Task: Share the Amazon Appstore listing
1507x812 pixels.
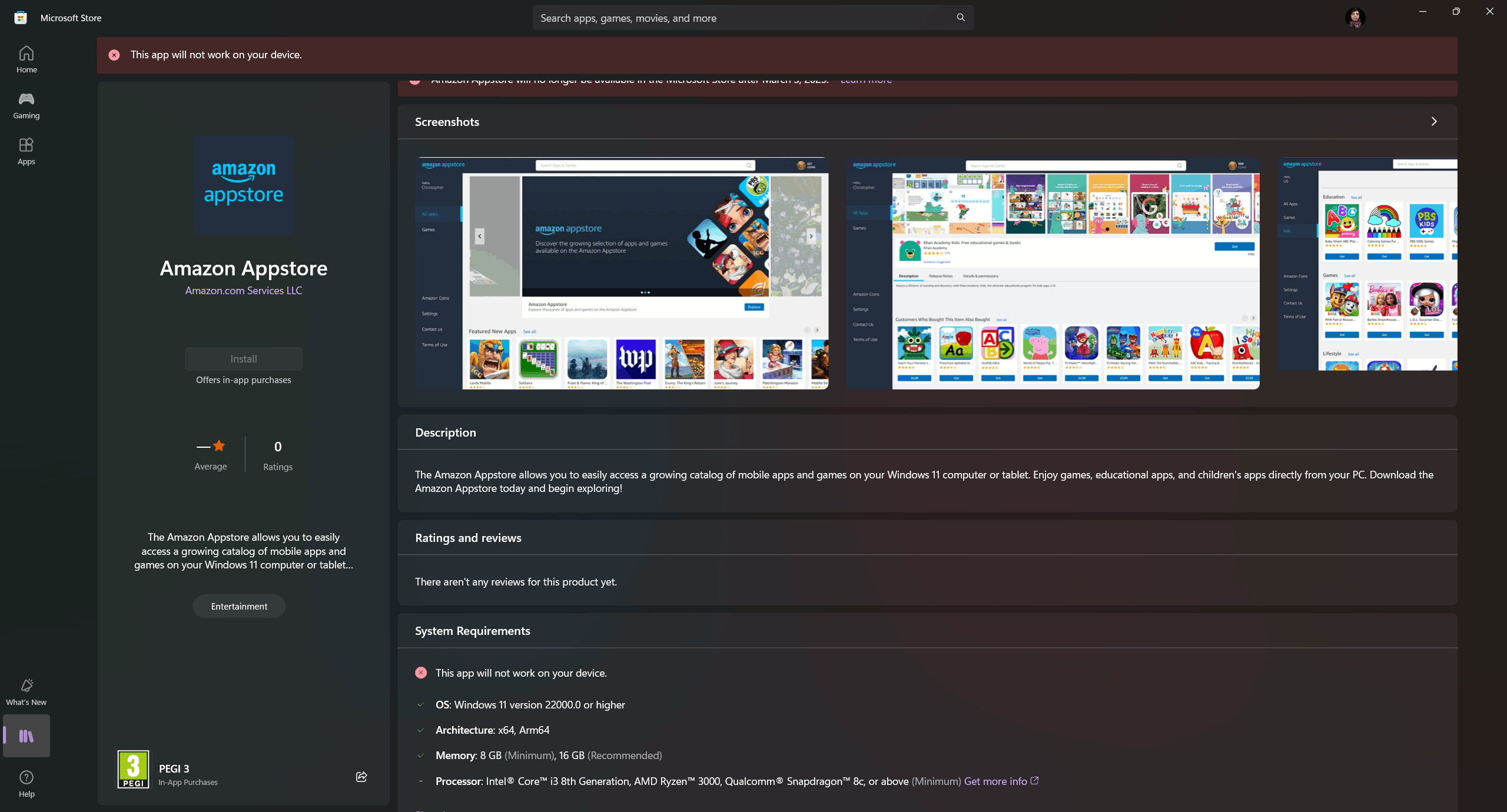Action: [361, 776]
